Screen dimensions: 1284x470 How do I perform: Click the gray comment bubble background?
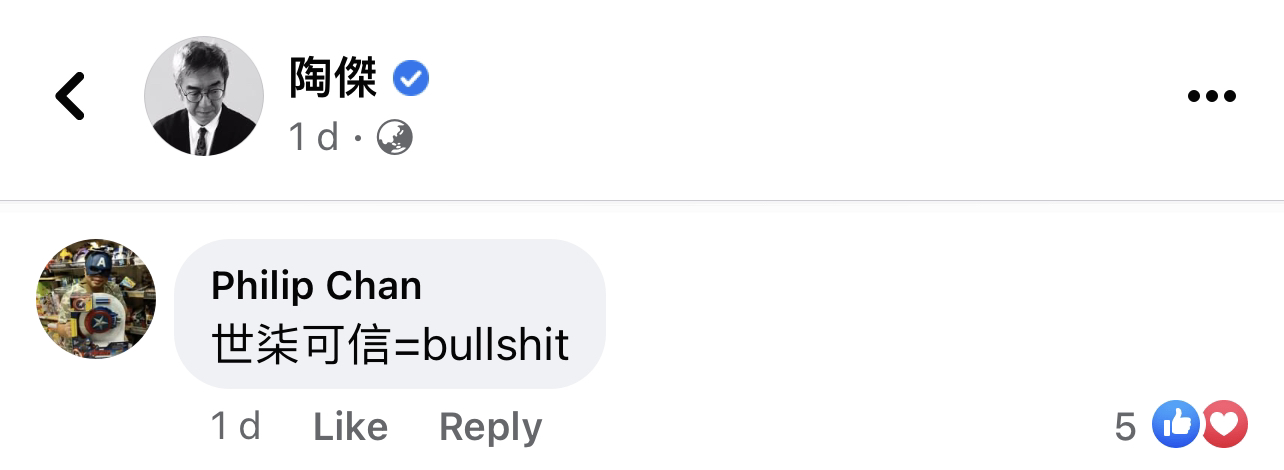click(390, 314)
